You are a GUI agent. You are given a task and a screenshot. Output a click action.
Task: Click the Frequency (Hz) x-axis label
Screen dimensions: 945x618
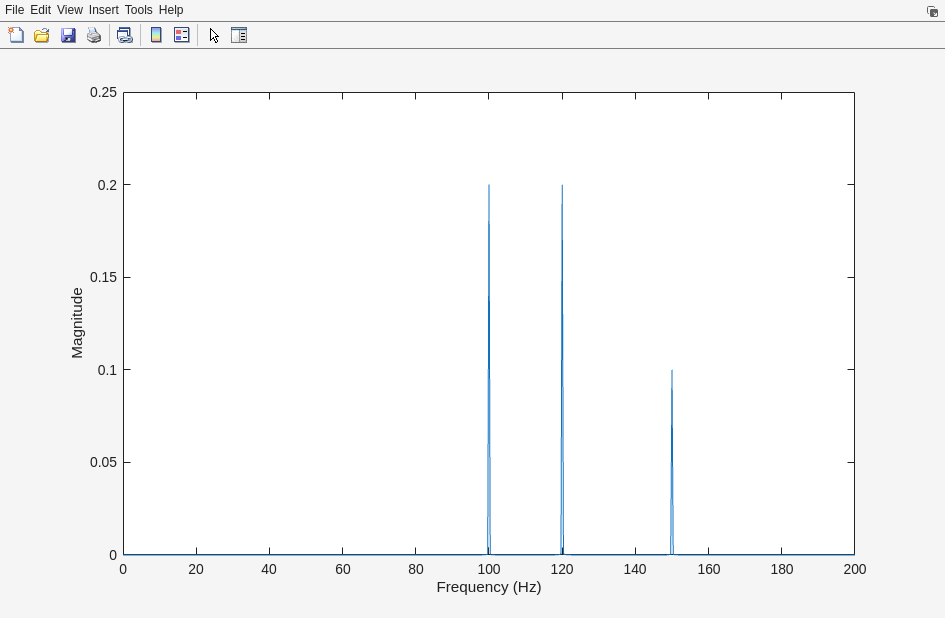[x=488, y=587]
